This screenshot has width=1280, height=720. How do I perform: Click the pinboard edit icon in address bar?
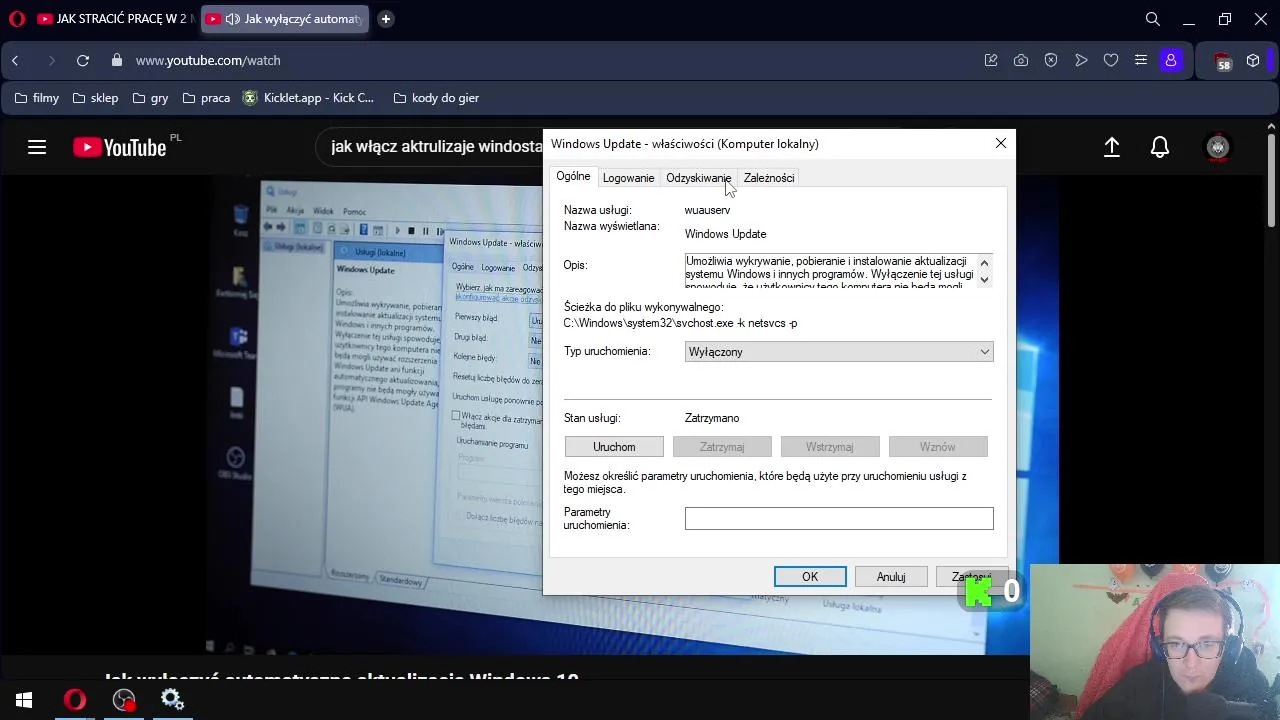[x=991, y=61]
